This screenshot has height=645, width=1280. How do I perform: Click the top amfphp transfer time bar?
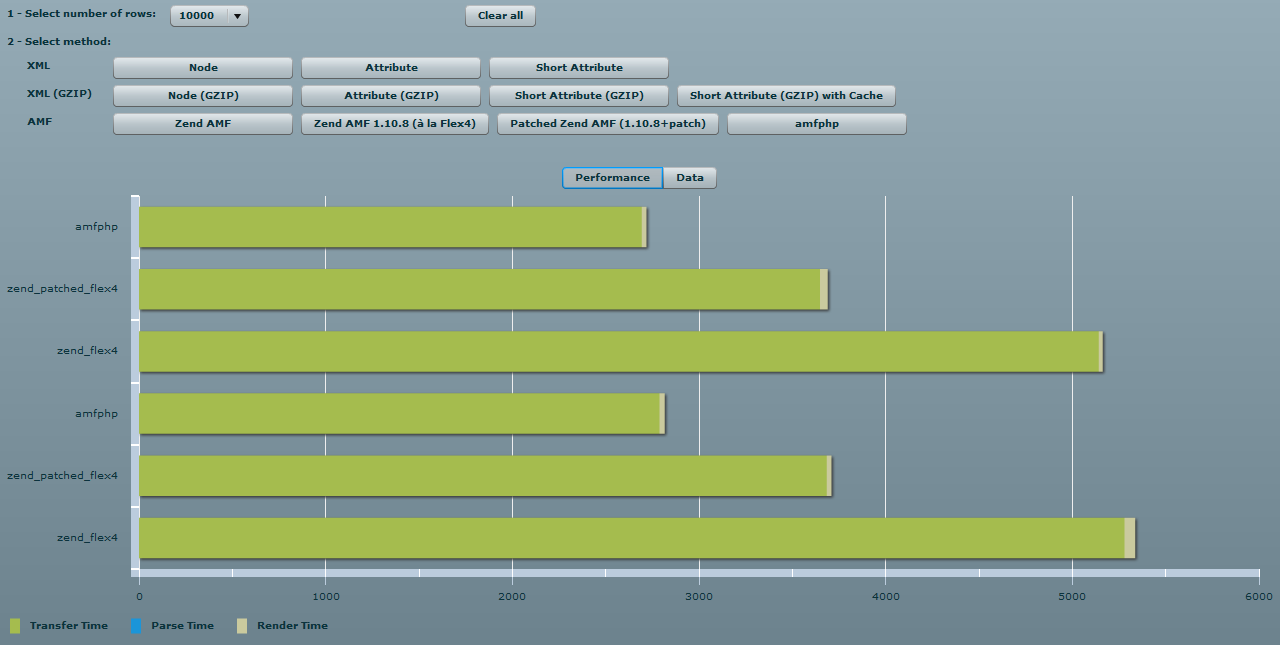[390, 227]
